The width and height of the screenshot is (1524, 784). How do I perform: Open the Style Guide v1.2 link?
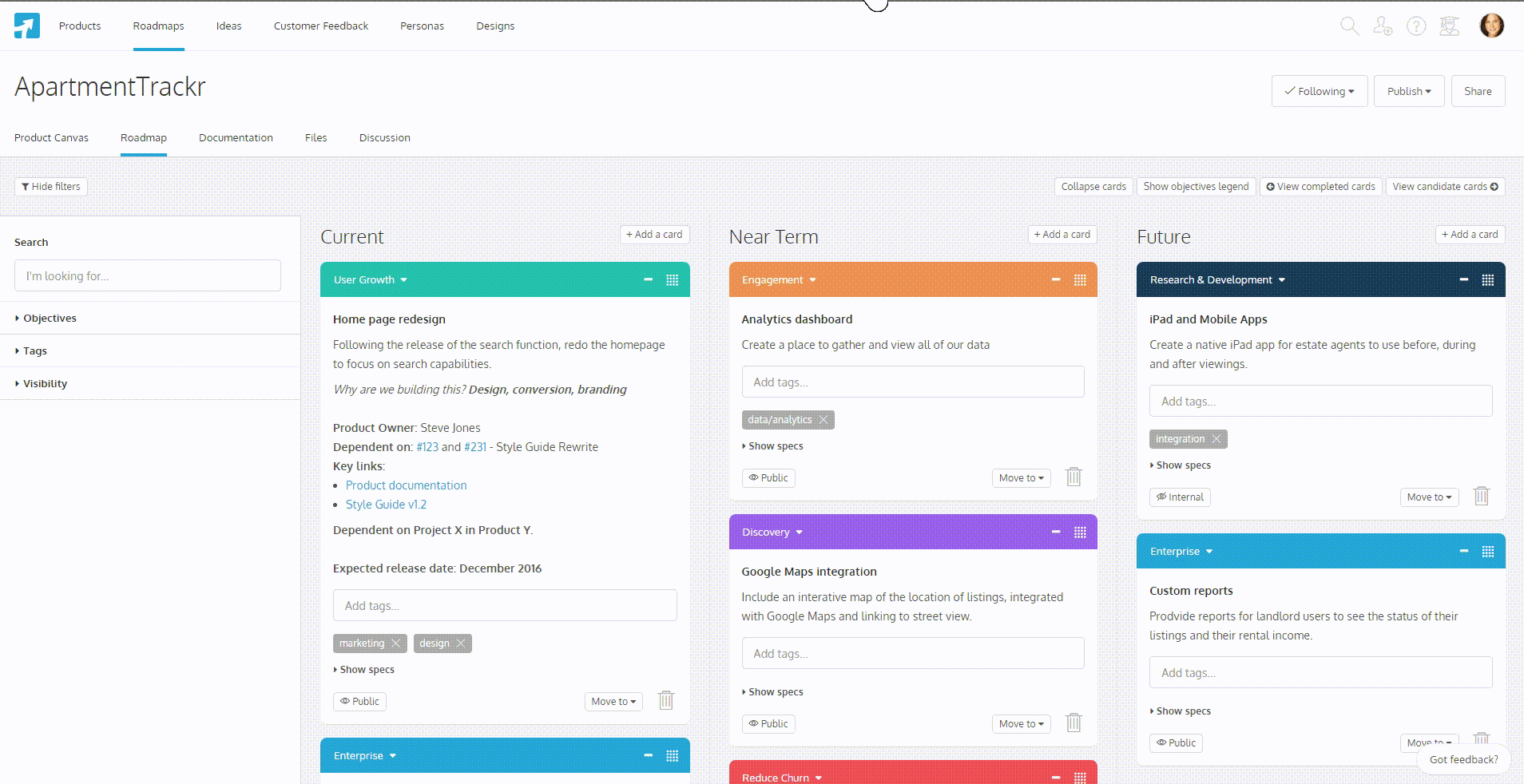(386, 505)
